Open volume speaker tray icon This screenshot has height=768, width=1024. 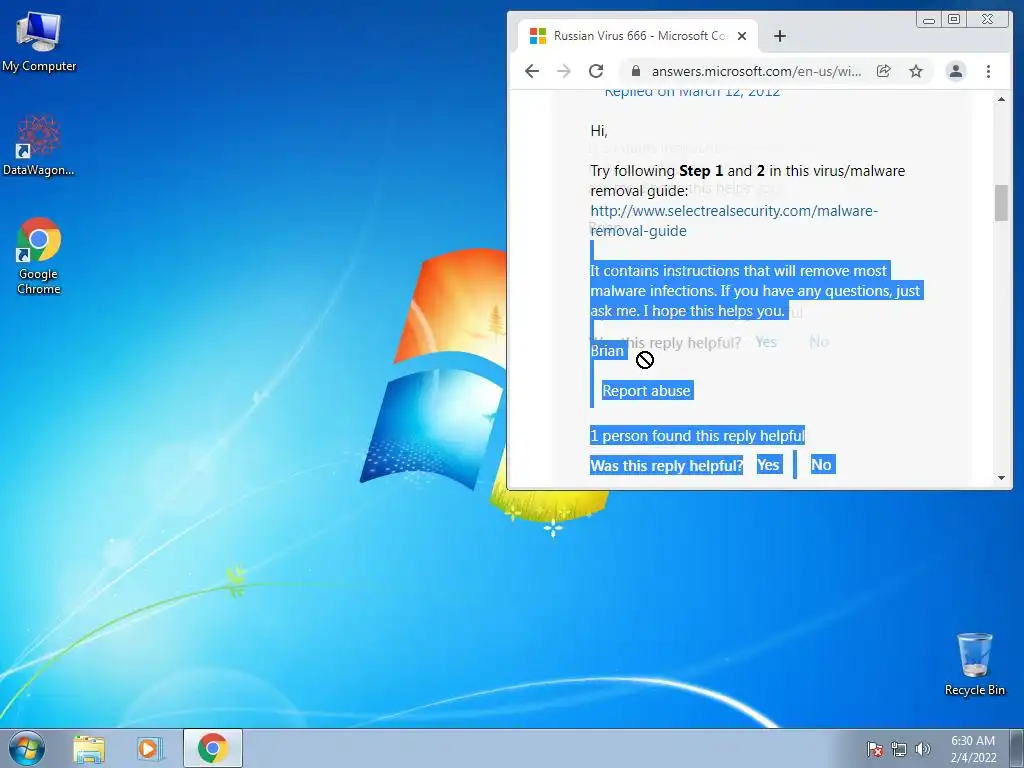(922, 749)
